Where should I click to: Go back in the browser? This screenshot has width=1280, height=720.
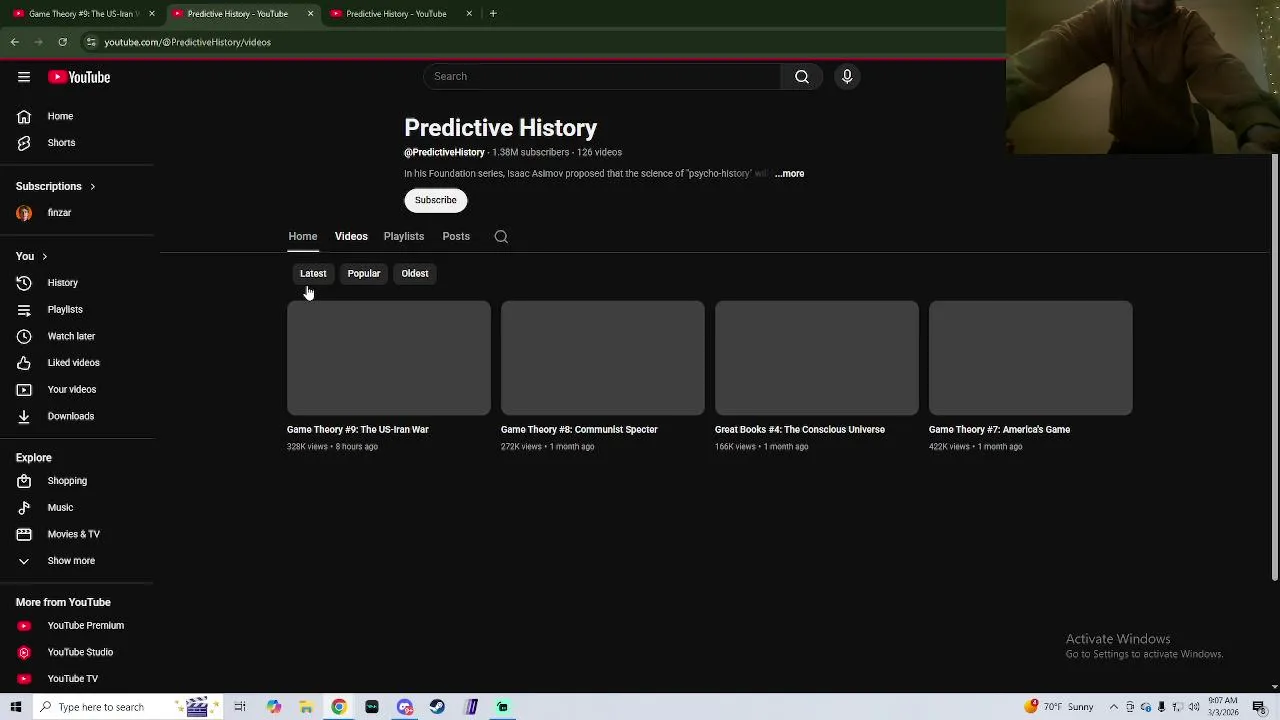point(15,42)
